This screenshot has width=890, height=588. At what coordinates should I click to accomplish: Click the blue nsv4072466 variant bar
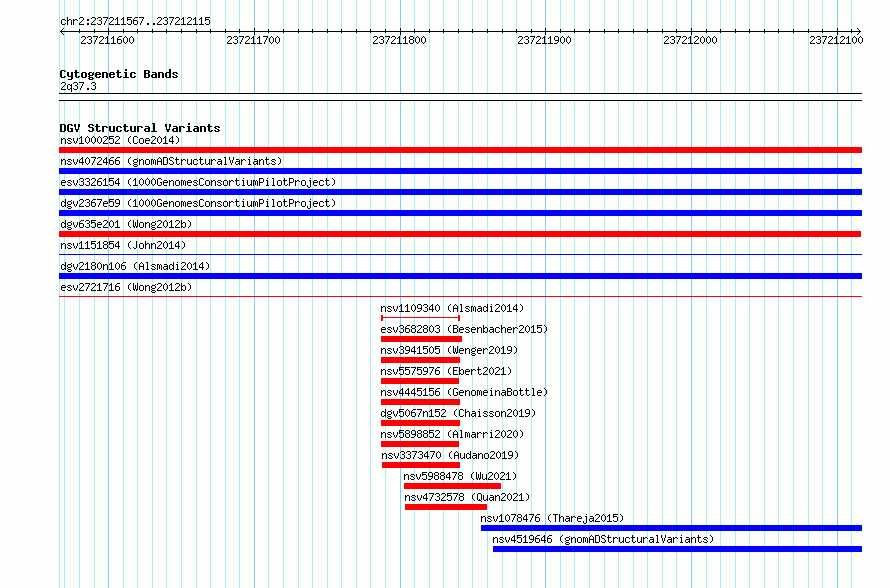click(x=460, y=171)
